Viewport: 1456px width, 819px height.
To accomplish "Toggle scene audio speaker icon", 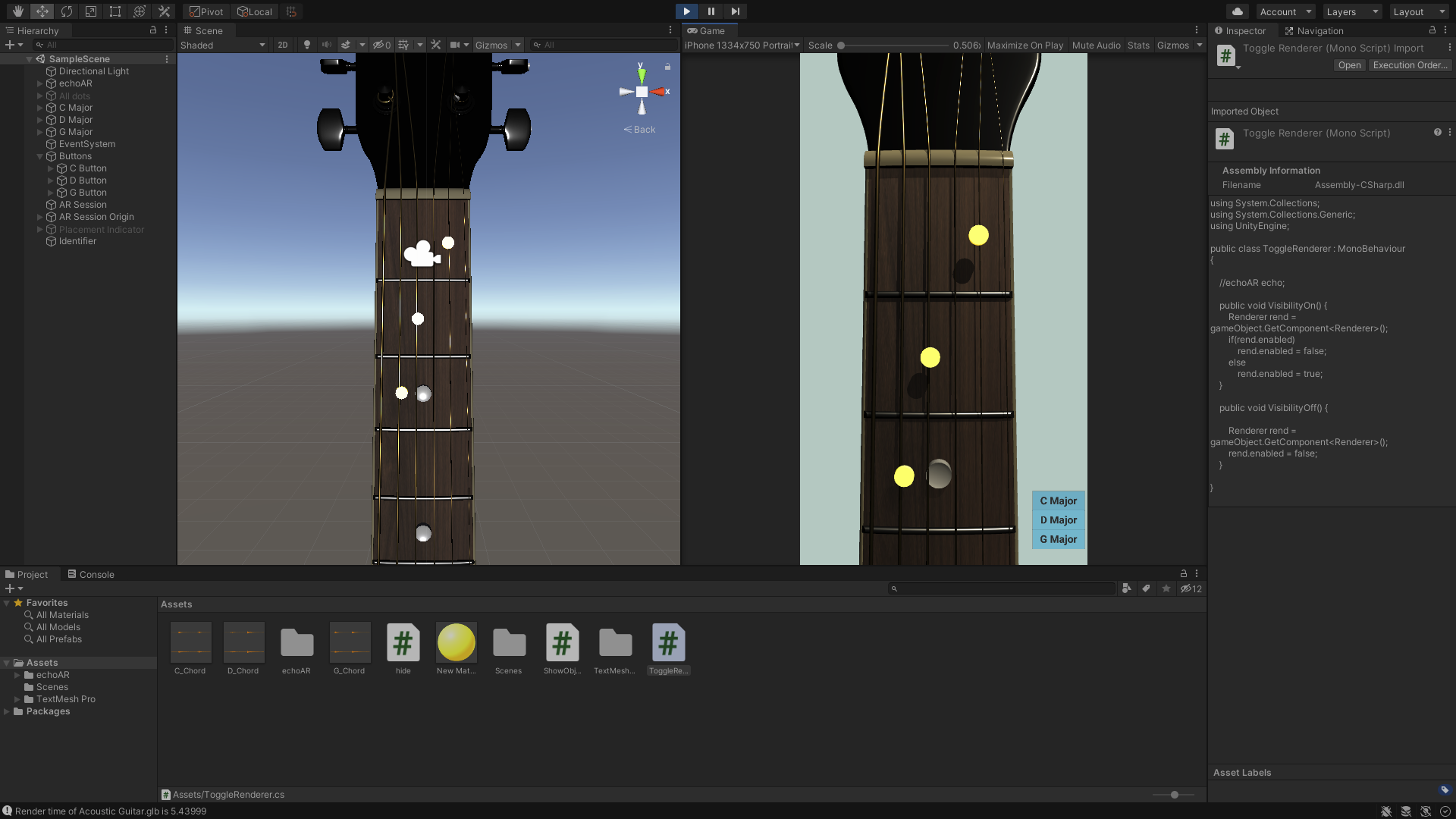I will (x=326, y=45).
